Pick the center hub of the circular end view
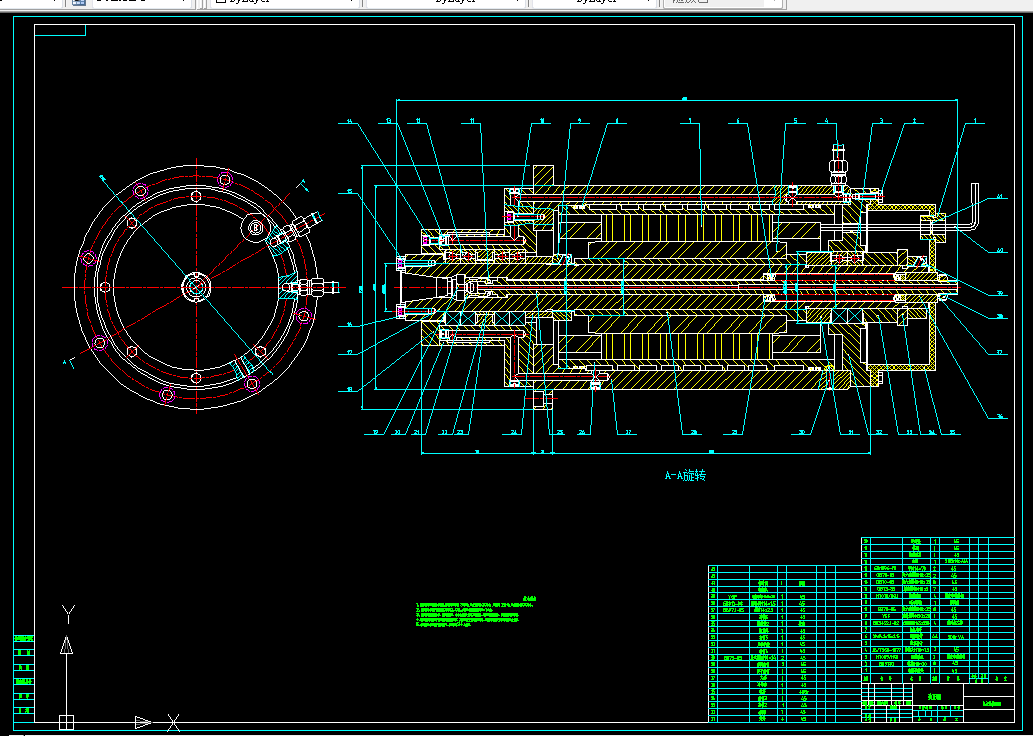1033x736 pixels. click(196, 287)
